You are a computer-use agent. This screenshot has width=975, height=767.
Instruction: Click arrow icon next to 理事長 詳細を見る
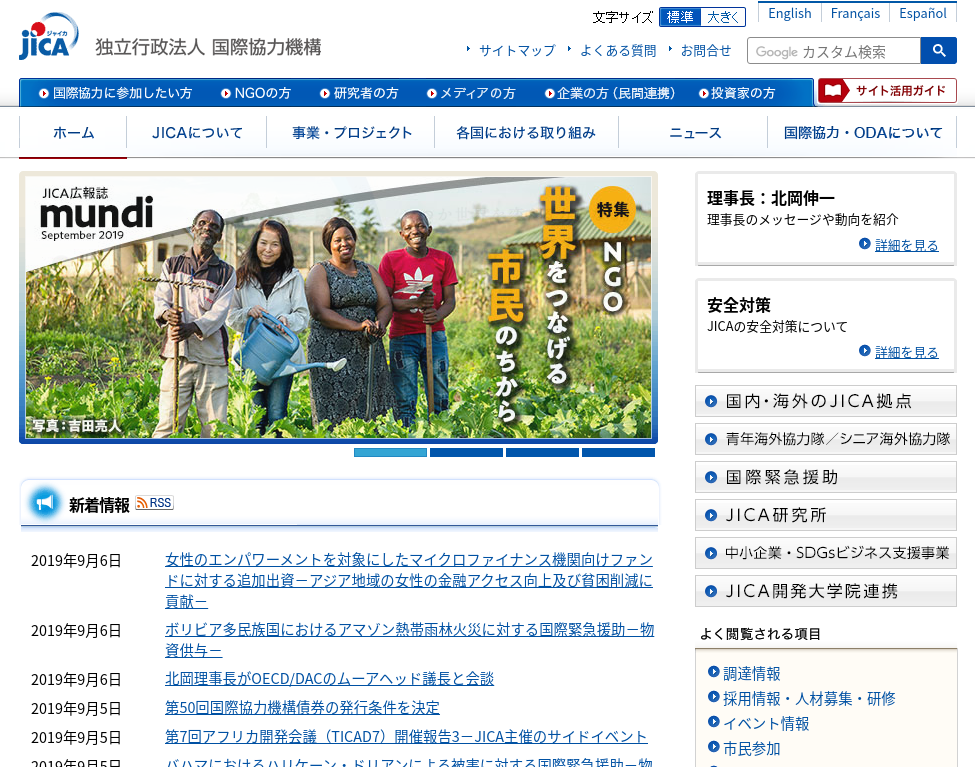(864, 244)
